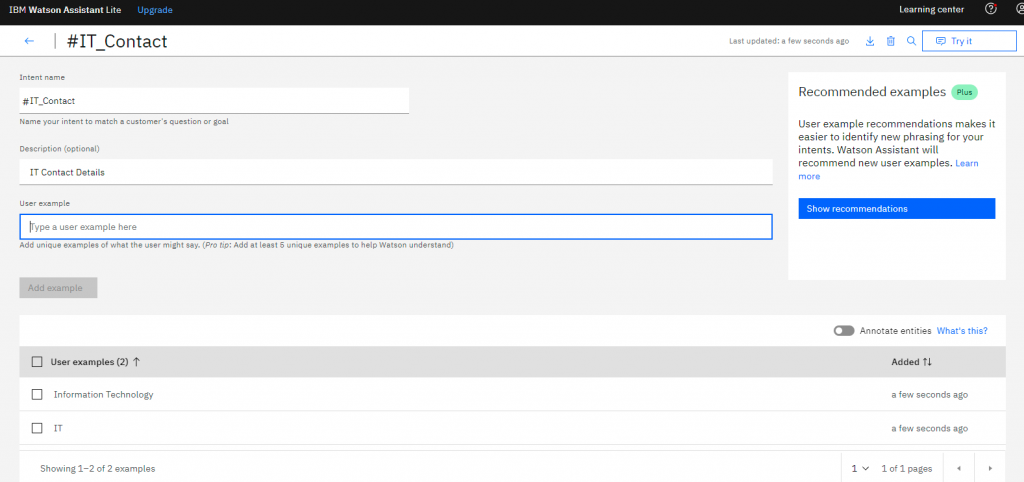Edit the Intent name field

(x=214, y=101)
